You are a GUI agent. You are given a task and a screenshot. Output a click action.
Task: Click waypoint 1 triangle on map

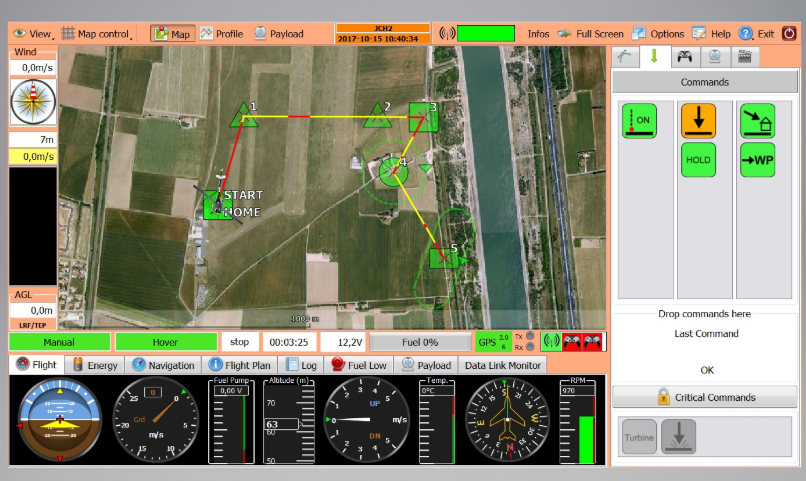tap(243, 116)
